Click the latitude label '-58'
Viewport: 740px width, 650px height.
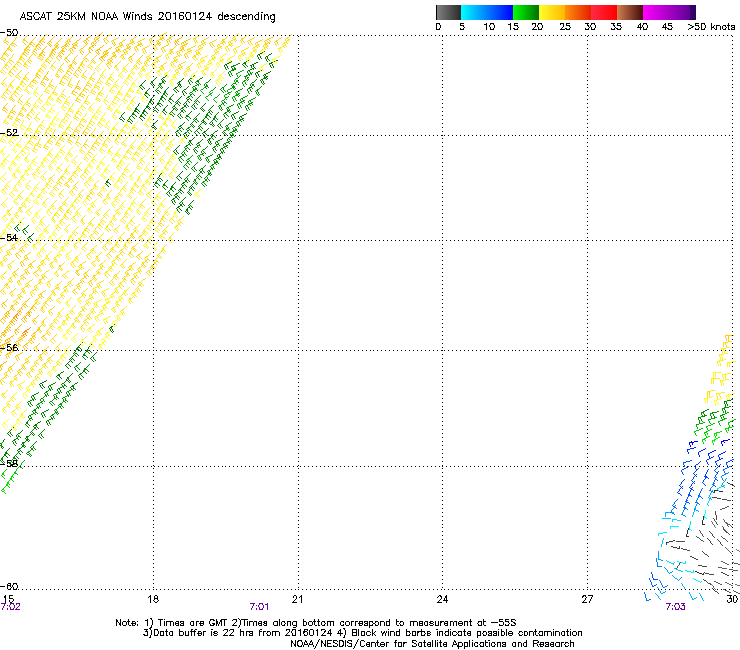tap(9, 464)
